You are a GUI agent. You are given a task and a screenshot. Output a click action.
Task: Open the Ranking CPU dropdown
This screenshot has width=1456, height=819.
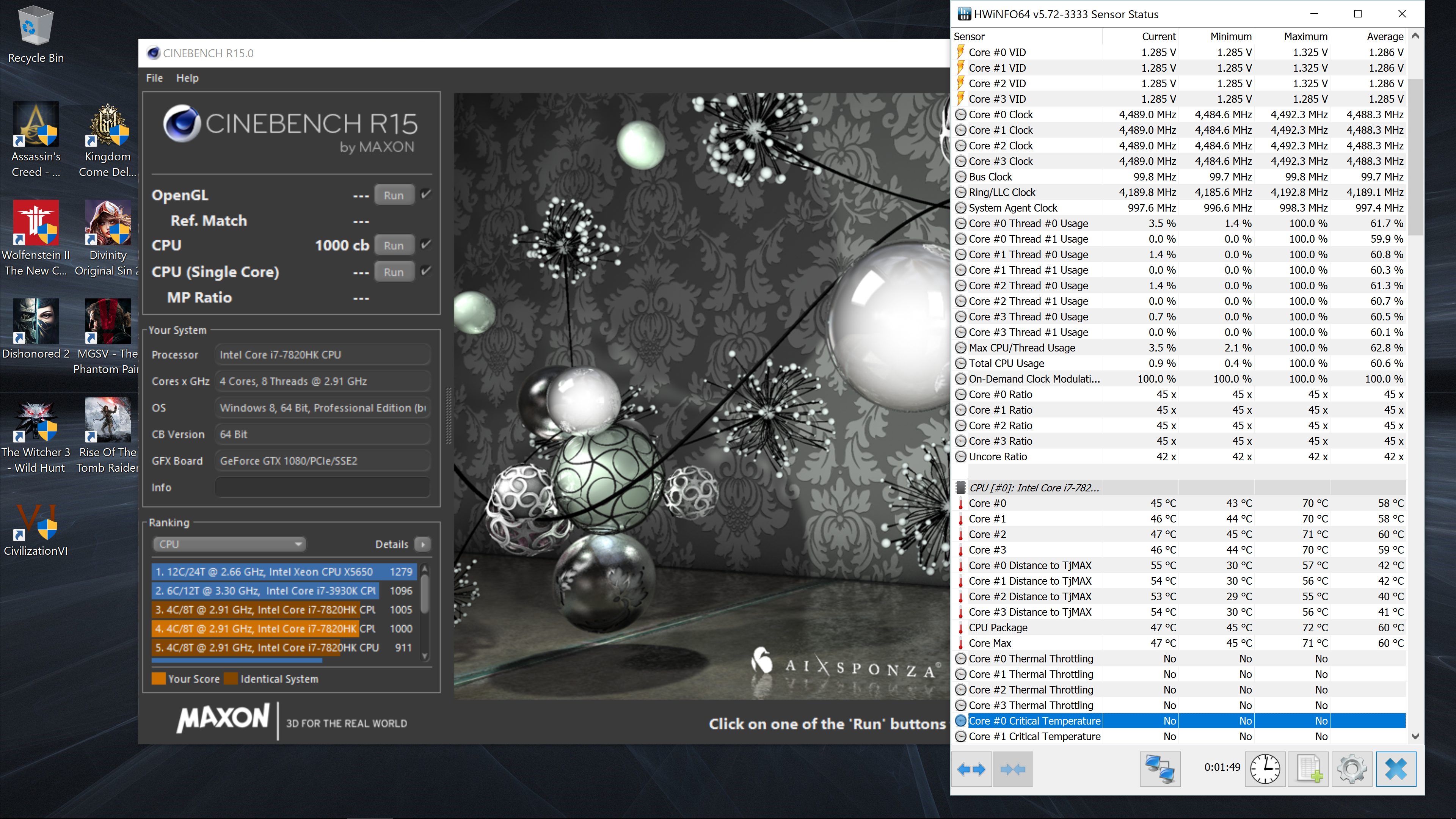click(x=229, y=544)
